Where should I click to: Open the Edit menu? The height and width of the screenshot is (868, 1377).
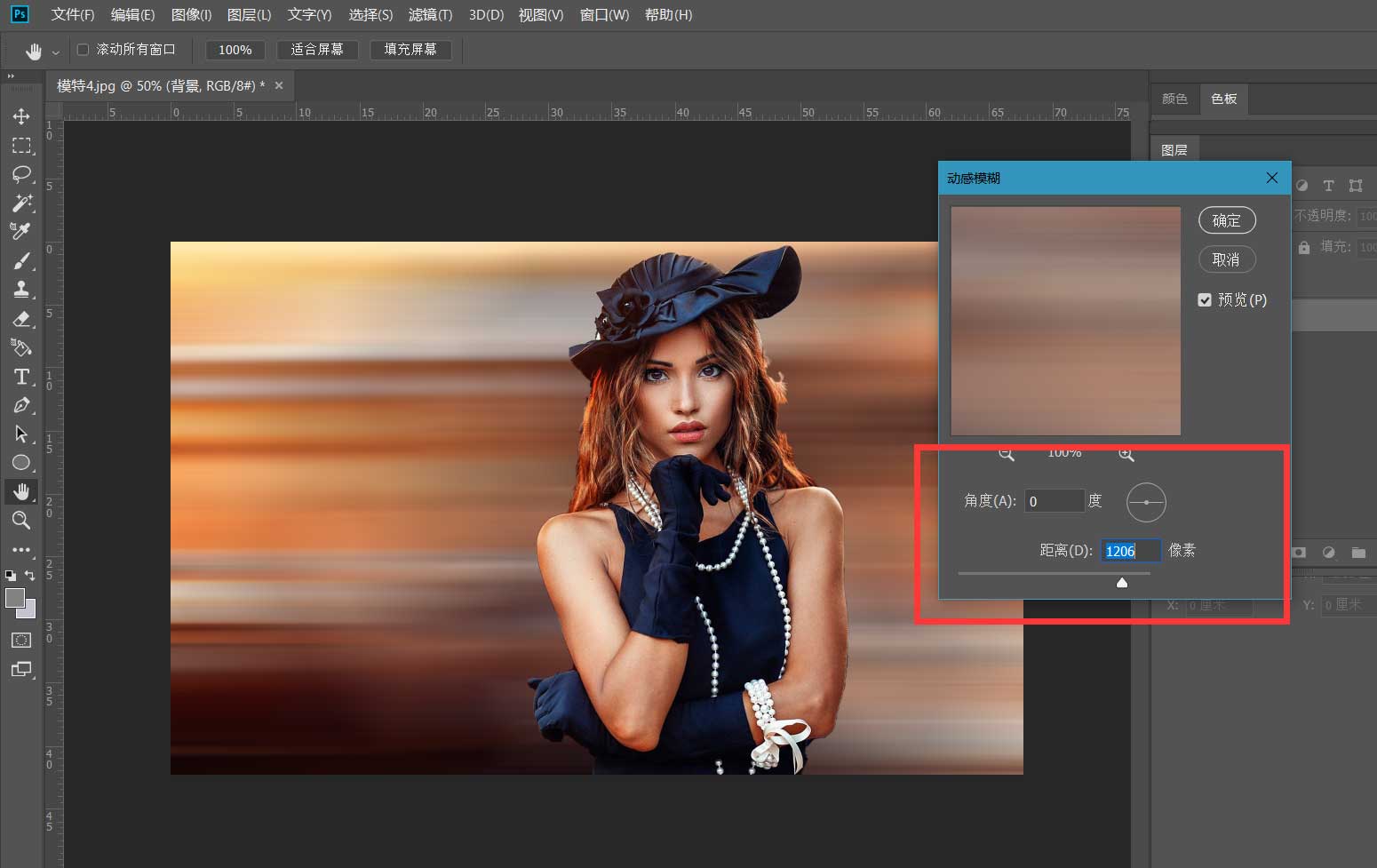click(x=132, y=15)
